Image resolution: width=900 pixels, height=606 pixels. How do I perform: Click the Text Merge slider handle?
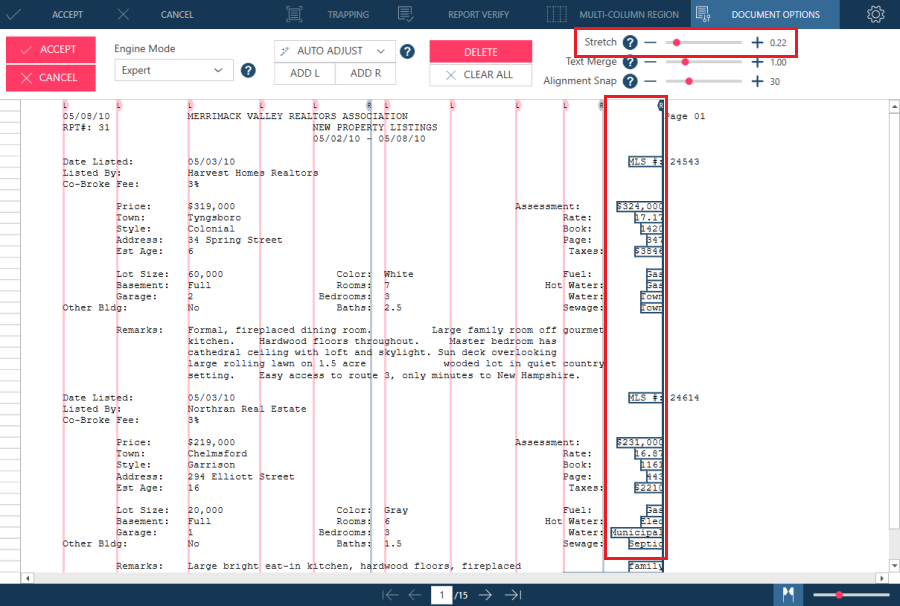click(x=685, y=62)
